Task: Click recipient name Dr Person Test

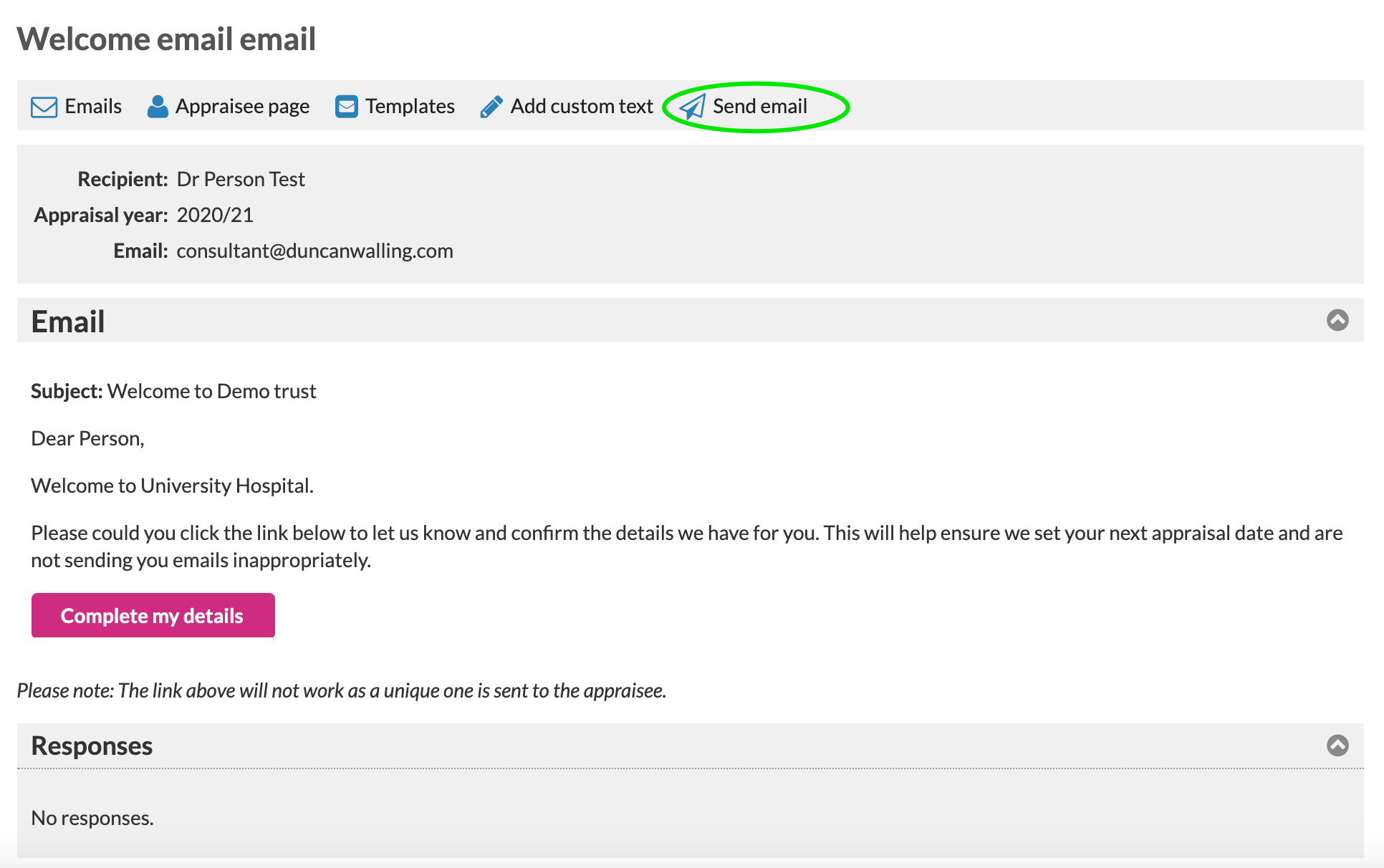Action: click(241, 179)
